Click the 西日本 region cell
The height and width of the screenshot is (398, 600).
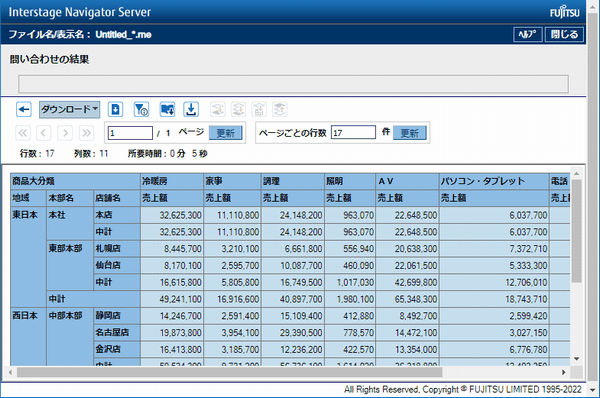click(x=28, y=337)
